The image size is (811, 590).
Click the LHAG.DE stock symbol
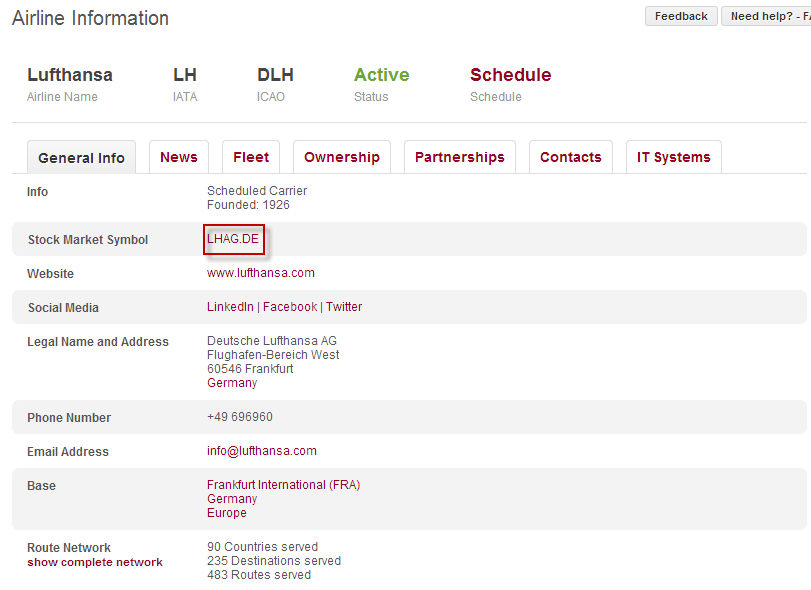coord(233,239)
